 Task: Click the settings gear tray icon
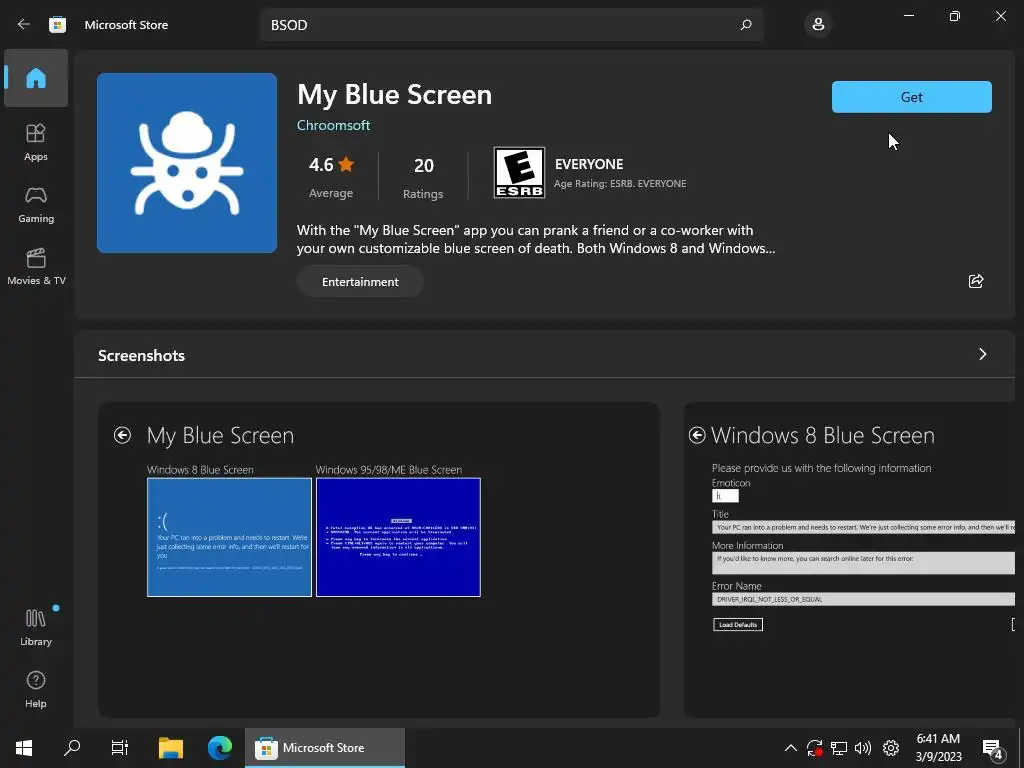[891, 748]
